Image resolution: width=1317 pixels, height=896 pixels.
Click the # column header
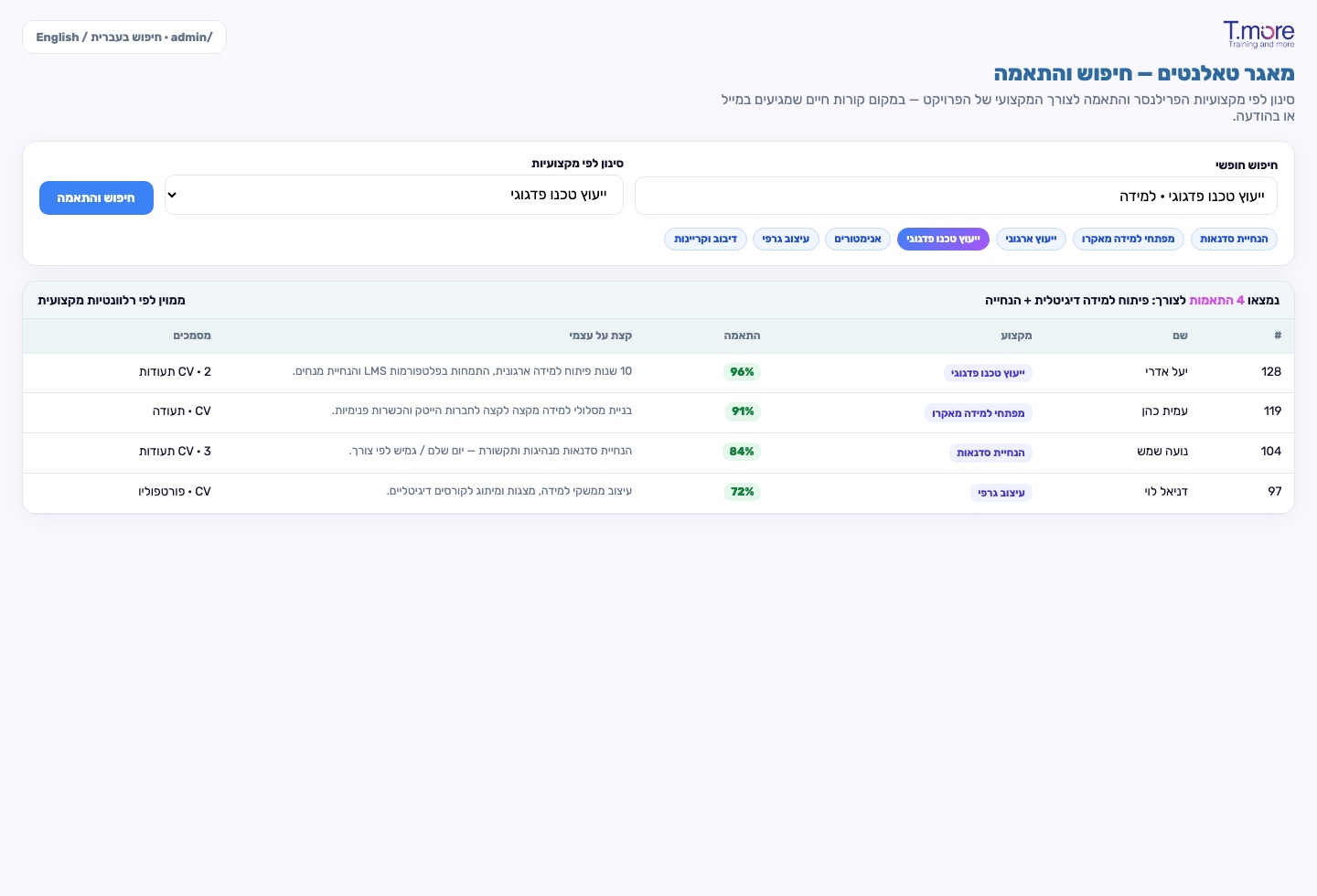pyautogui.click(x=1278, y=336)
